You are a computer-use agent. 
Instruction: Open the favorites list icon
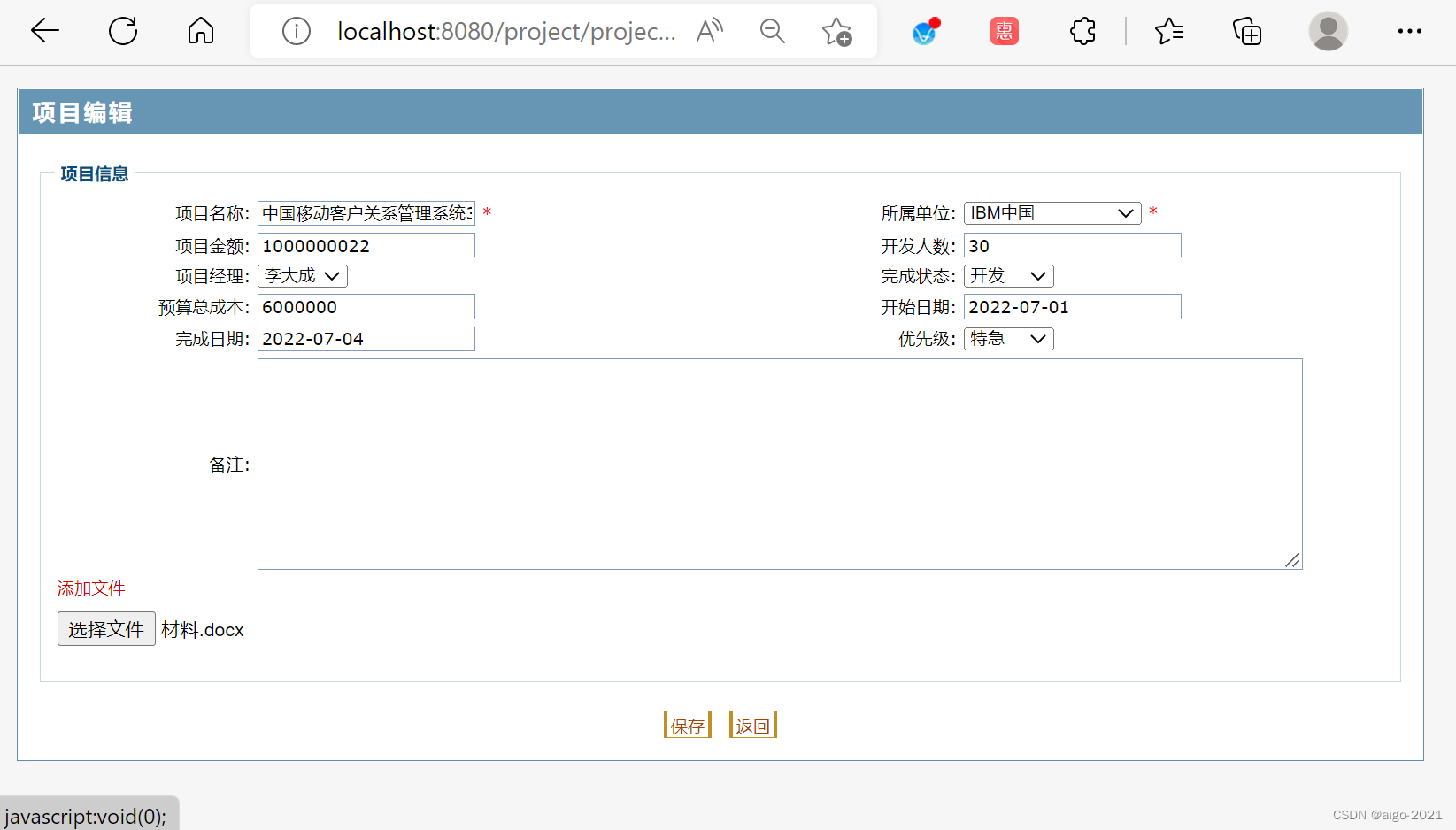coord(1169,32)
